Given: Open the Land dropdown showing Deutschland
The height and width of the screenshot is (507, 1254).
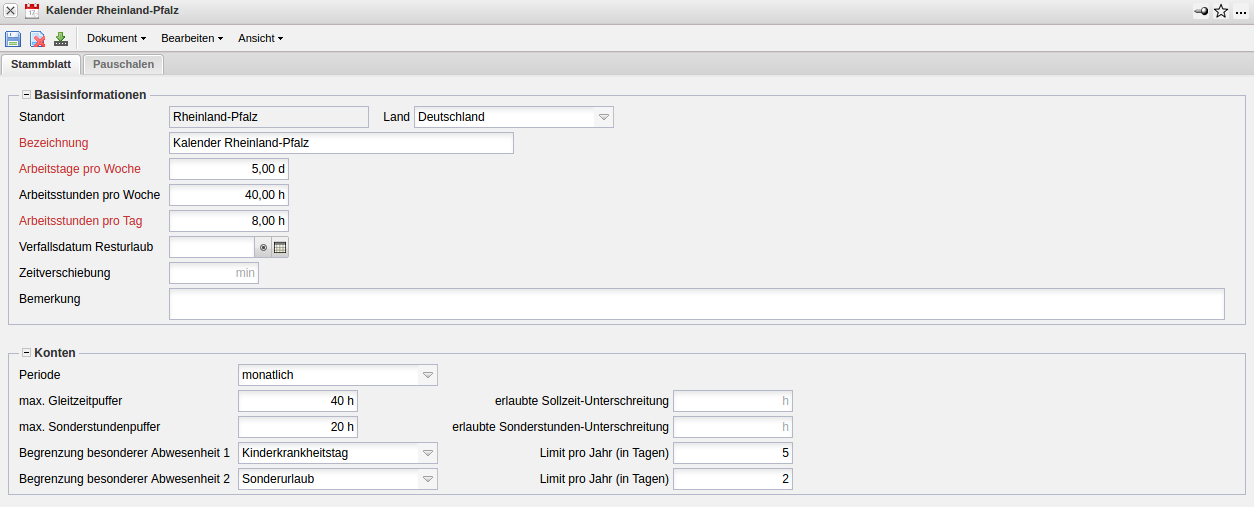Looking at the screenshot, I should pos(603,117).
